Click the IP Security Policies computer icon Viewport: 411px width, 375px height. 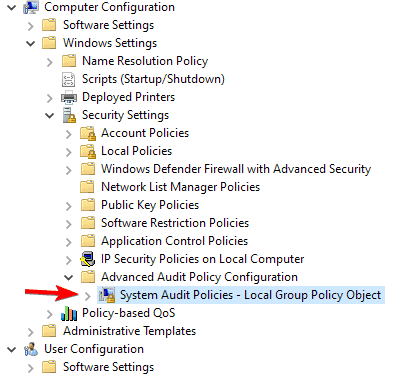88,259
